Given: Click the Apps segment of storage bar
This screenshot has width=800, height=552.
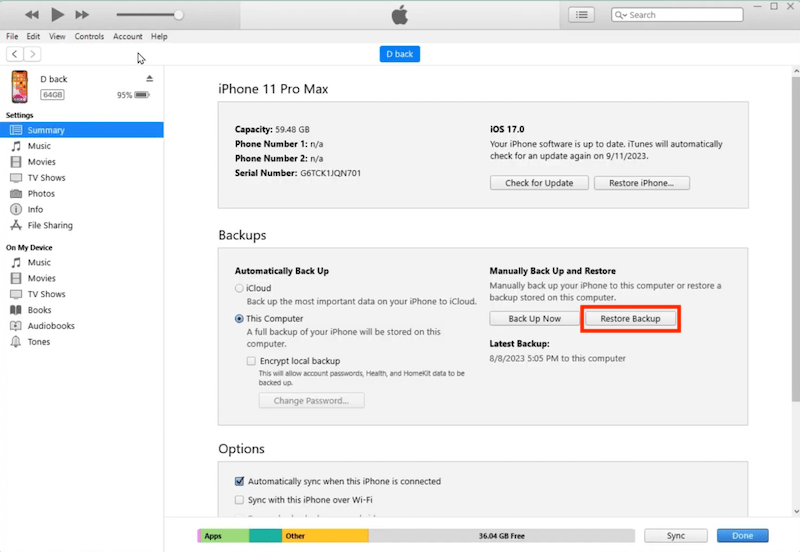Looking at the screenshot, I should coord(224,536).
